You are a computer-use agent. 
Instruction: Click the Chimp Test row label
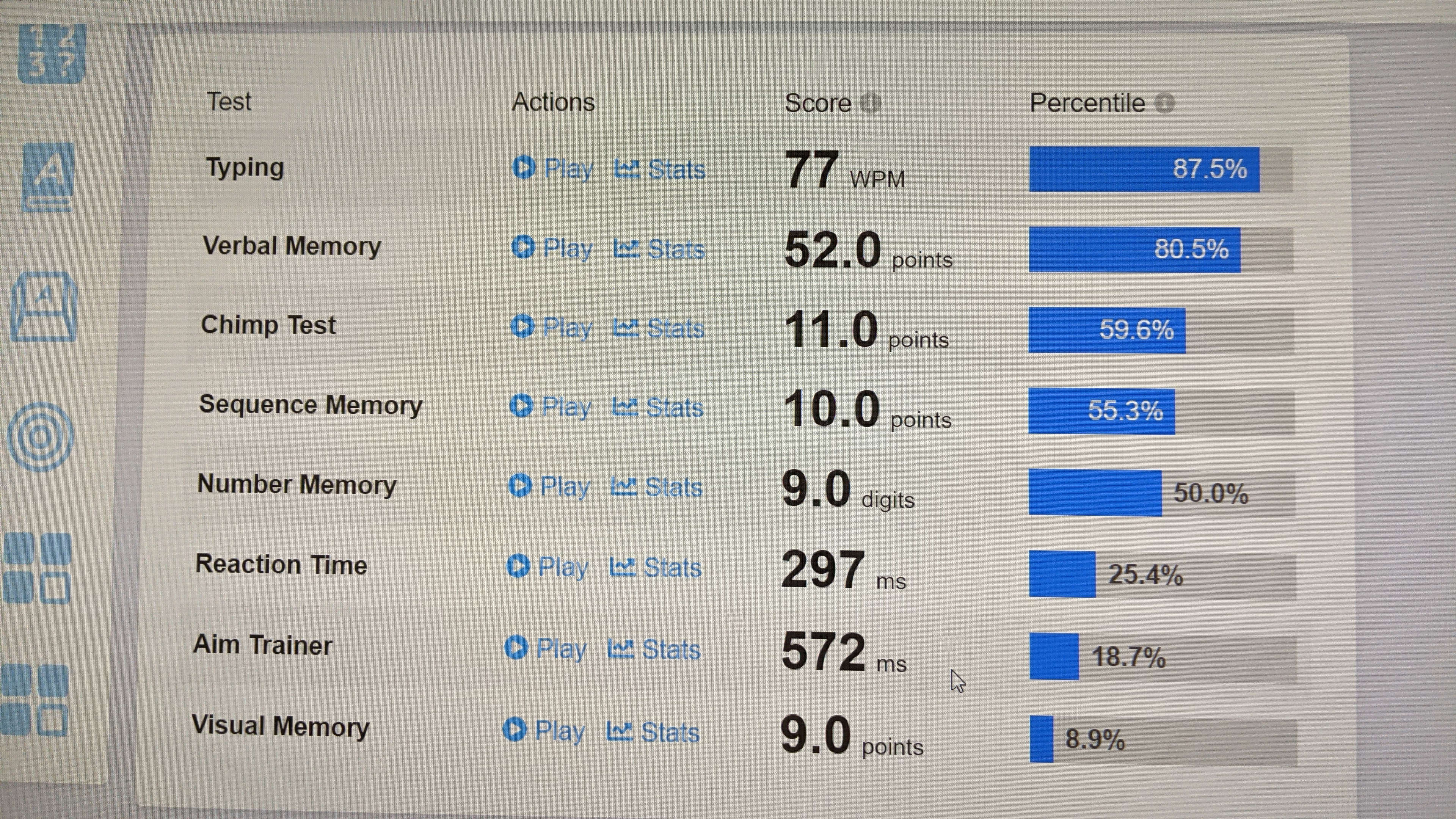click(x=268, y=325)
